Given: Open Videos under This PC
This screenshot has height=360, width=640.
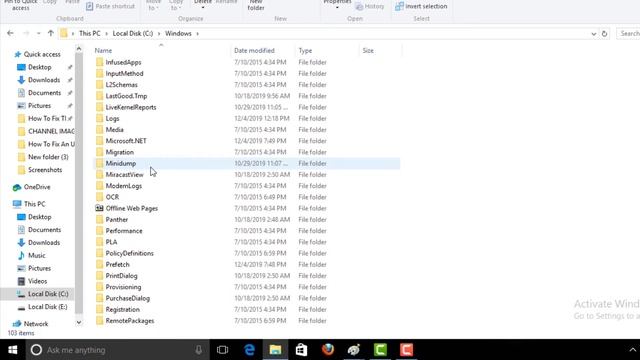Looking at the screenshot, I should (x=38, y=281).
